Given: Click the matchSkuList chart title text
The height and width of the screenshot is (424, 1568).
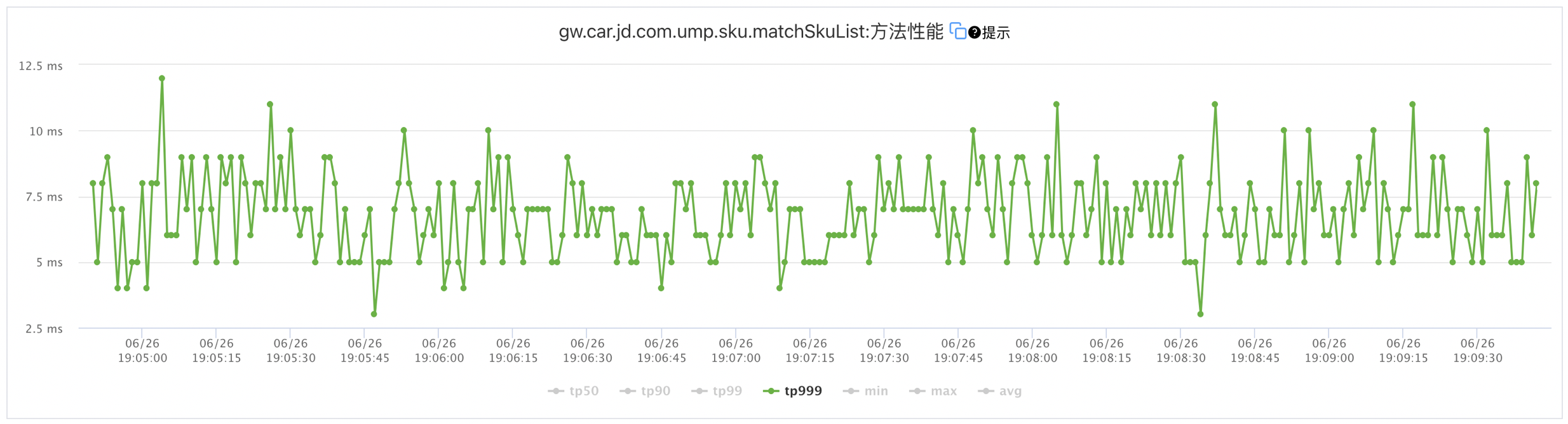Looking at the screenshot, I should coord(750,32).
